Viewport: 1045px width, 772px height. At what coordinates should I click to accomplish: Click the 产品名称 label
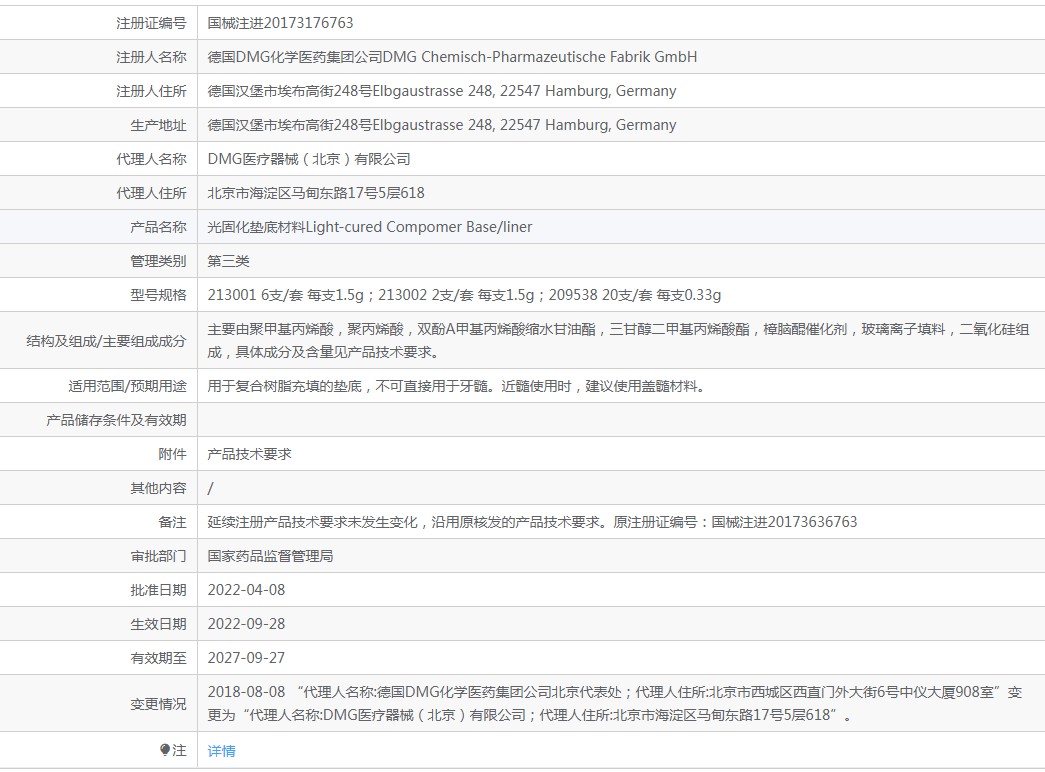(x=159, y=227)
